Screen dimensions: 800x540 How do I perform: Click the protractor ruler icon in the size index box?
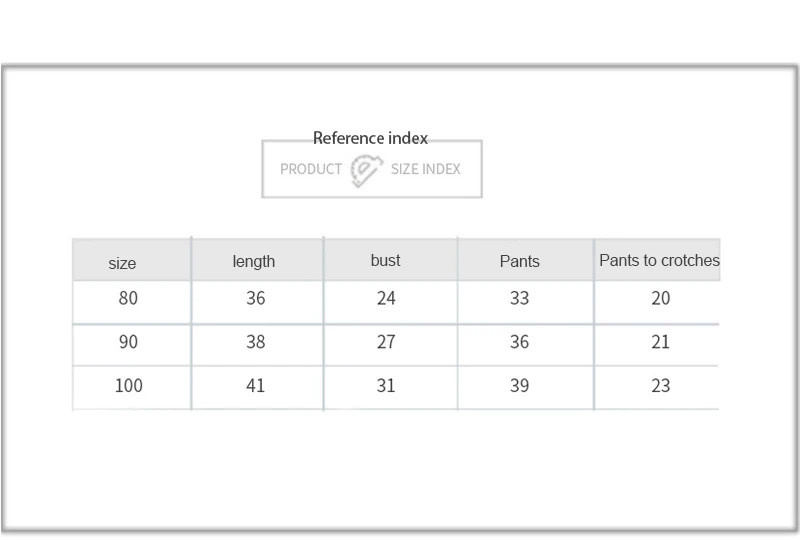coord(366,170)
